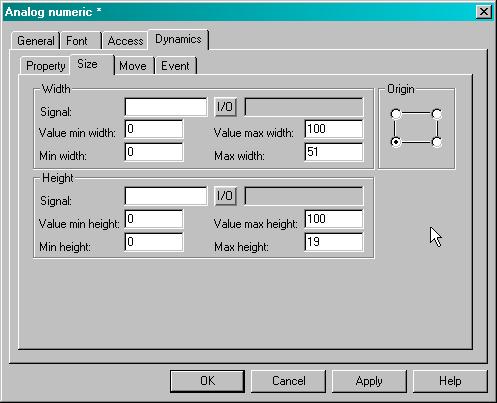Click the I/O button in Width group

[225, 107]
